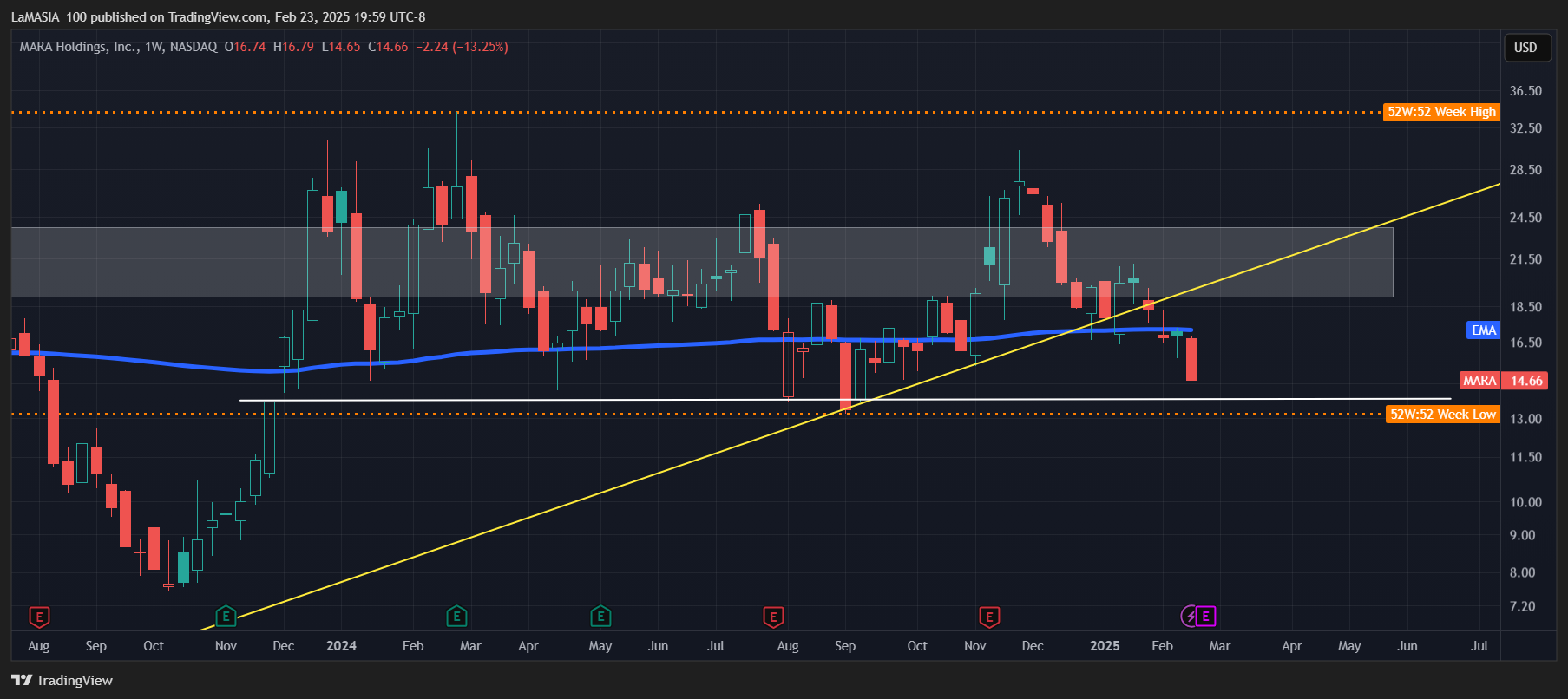The image size is (1568, 699).
Task: Click the 10.00 price axis value
Action: tap(1525, 502)
